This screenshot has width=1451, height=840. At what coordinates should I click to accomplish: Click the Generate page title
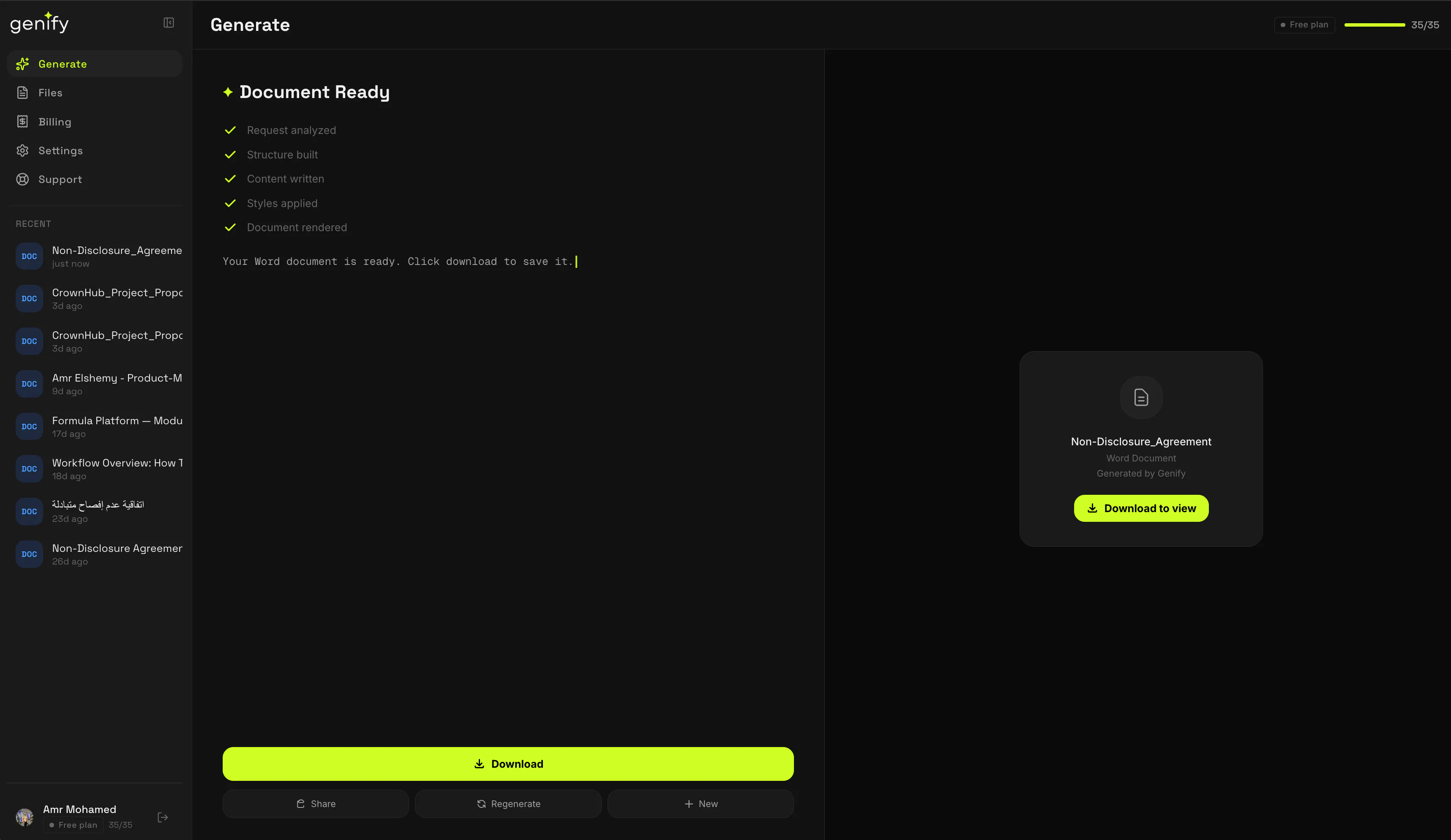[x=250, y=25]
